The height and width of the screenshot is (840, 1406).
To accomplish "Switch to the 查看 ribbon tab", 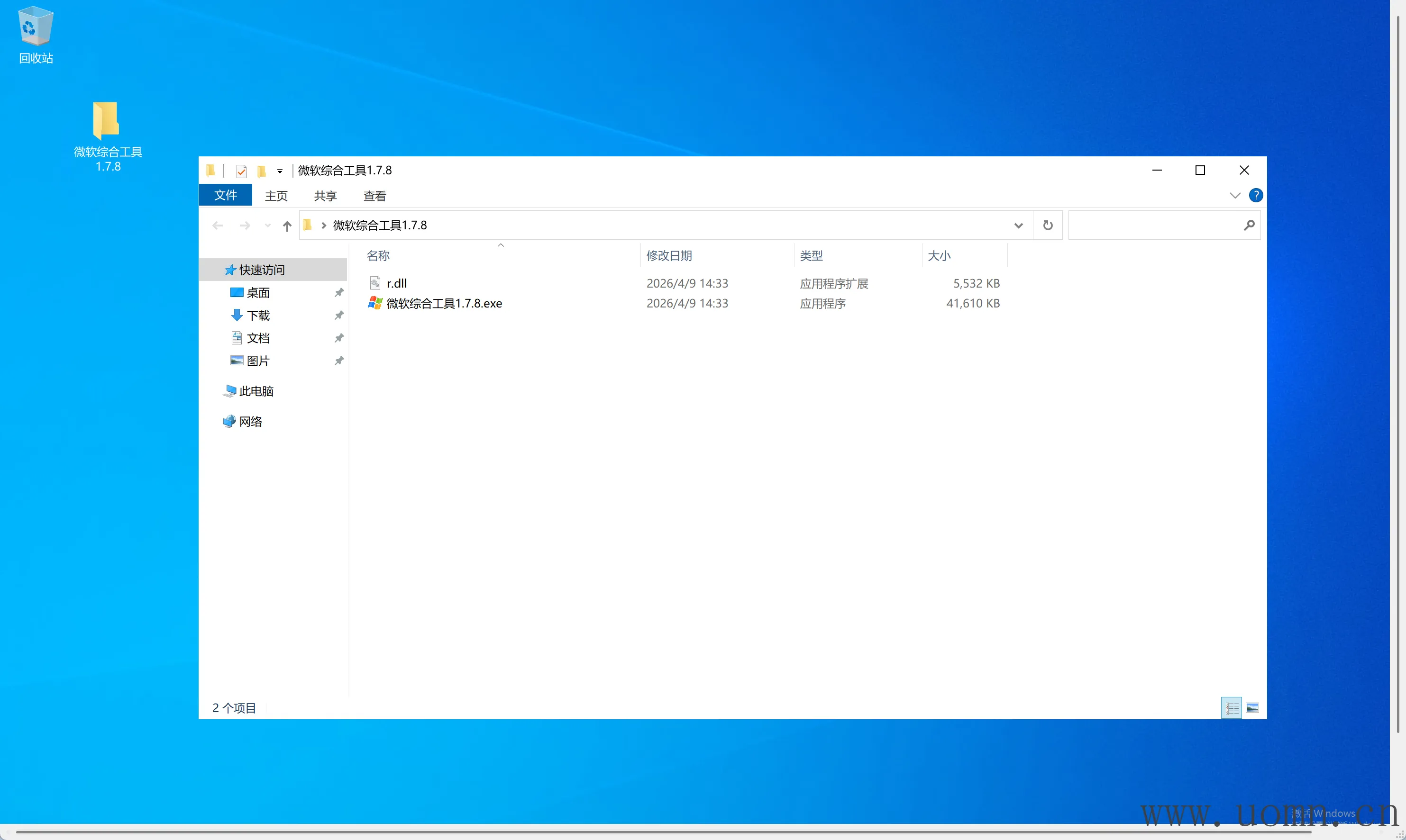I will pos(374,196).
